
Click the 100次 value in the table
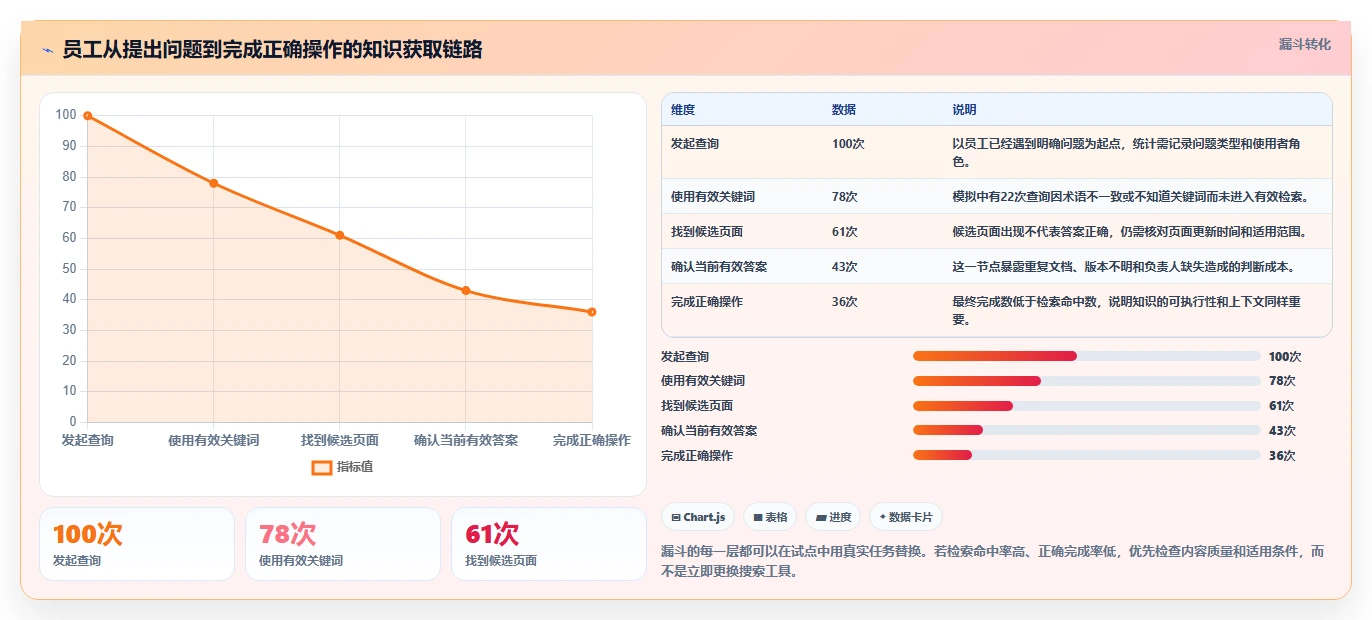848,144
